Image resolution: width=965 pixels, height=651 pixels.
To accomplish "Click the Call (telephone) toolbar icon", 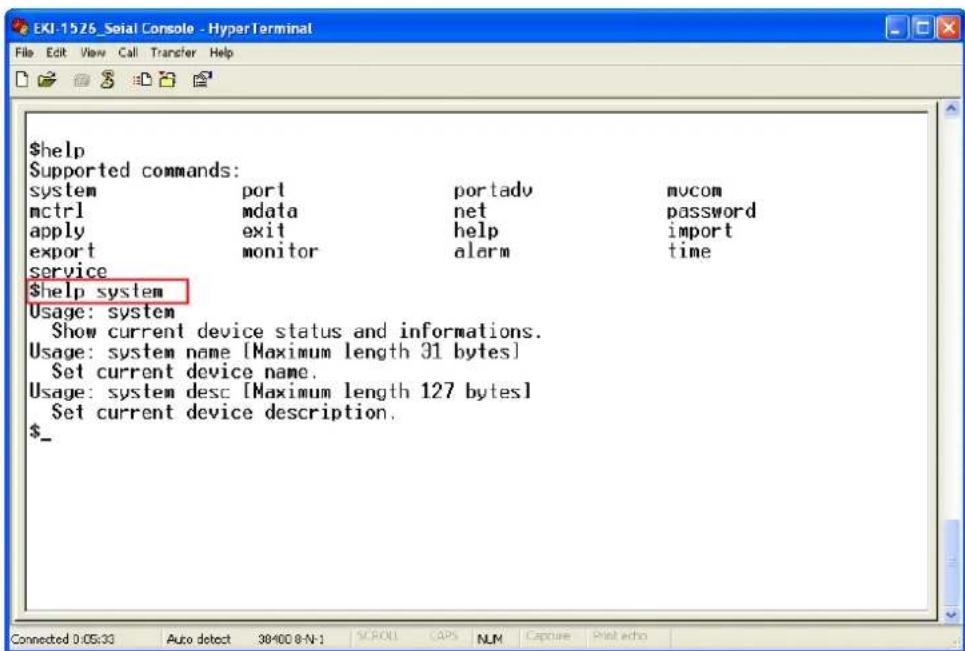I will (x=81, y=80).
